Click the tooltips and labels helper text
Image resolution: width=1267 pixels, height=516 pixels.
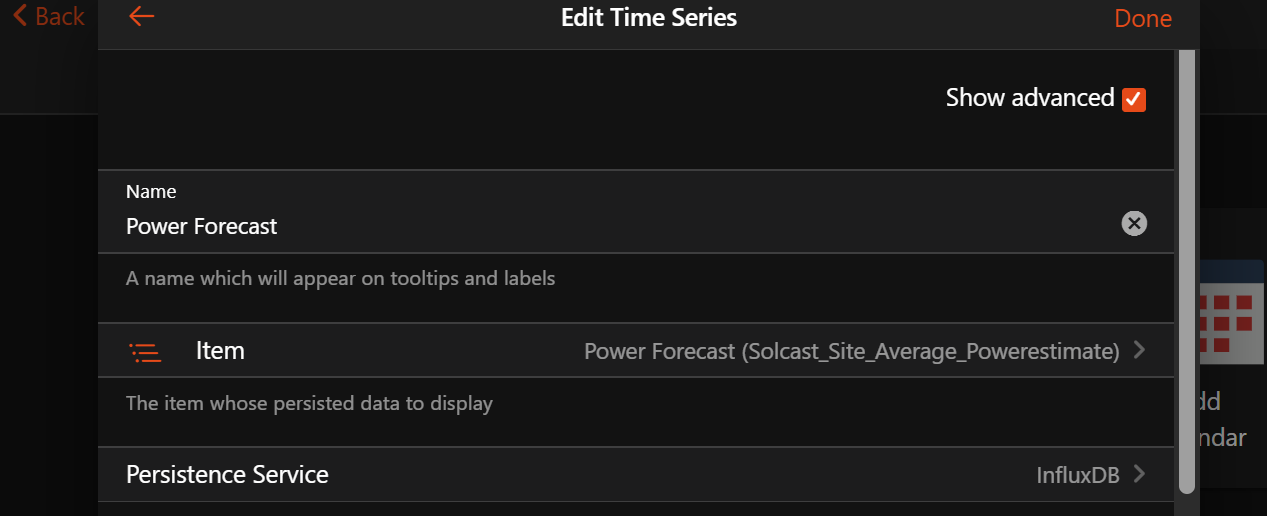340,278
